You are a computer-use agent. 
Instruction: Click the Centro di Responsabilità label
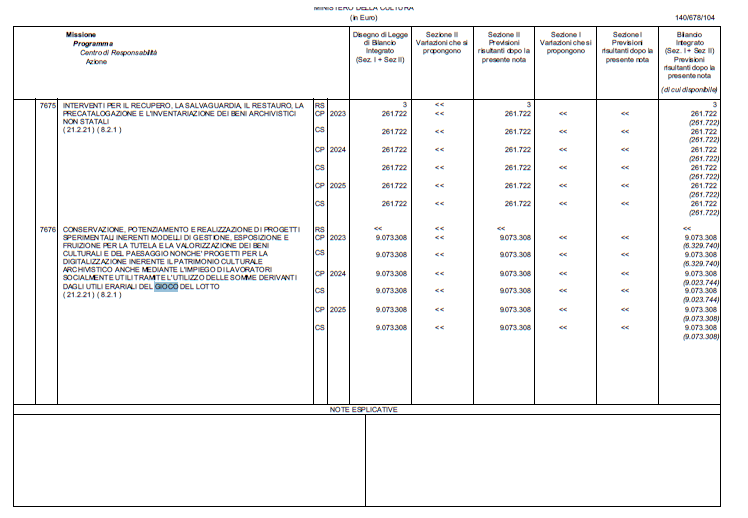(x=118, y=52)
